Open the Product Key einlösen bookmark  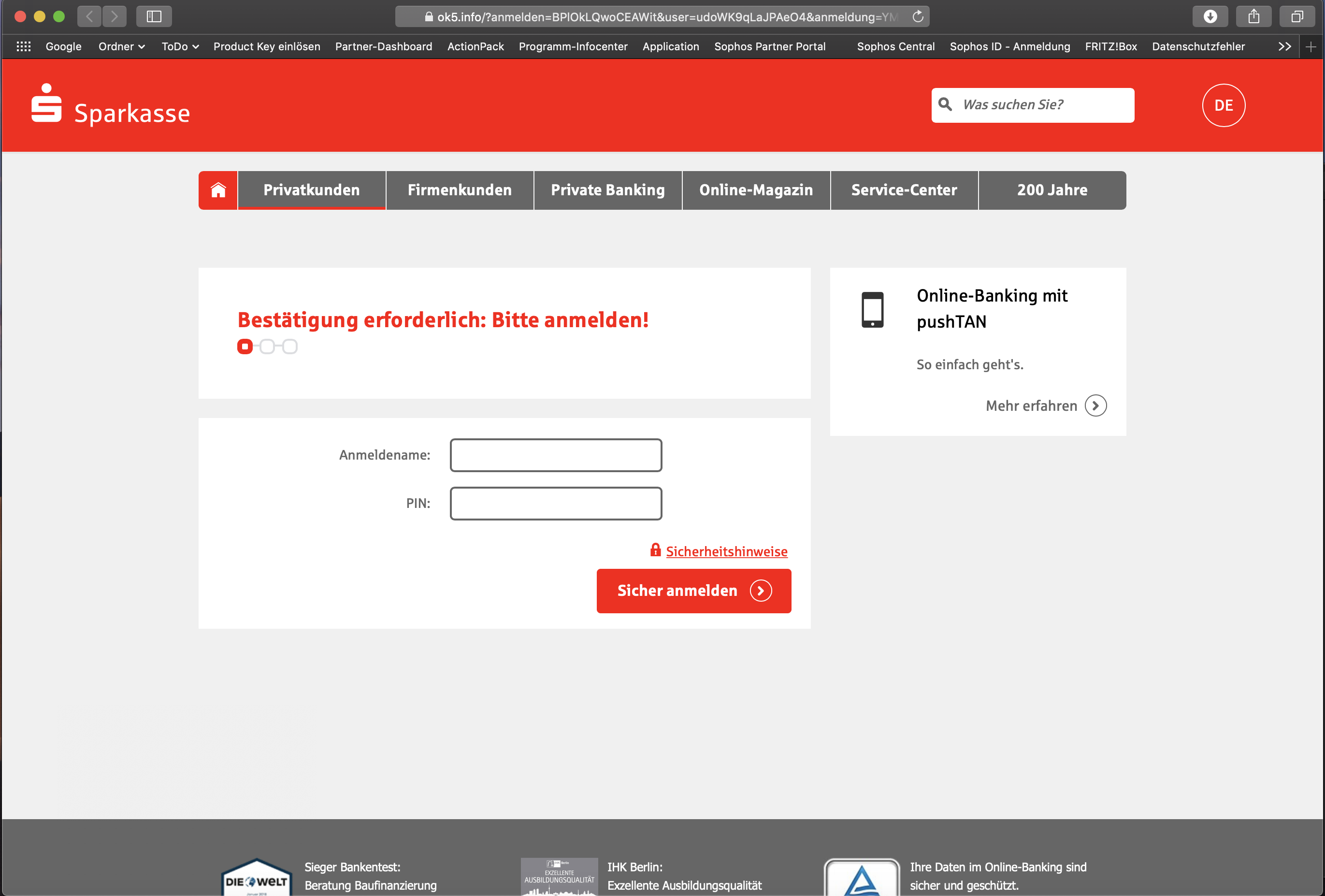pyautogui.click(x=267, y=46)
